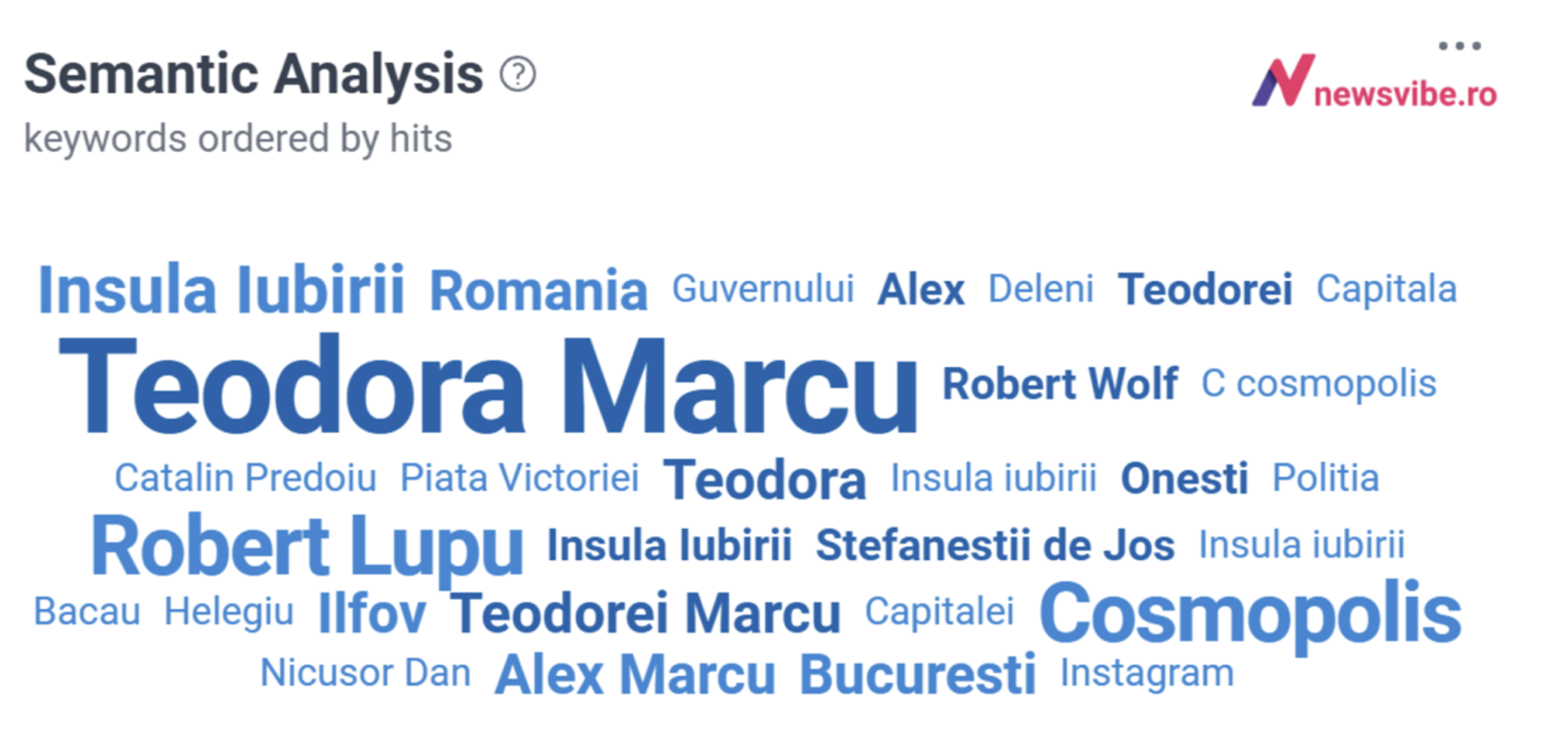The image size is (1568, 731).
Task: Select the Ilfov keyword
Action: (x=372, y=613)
